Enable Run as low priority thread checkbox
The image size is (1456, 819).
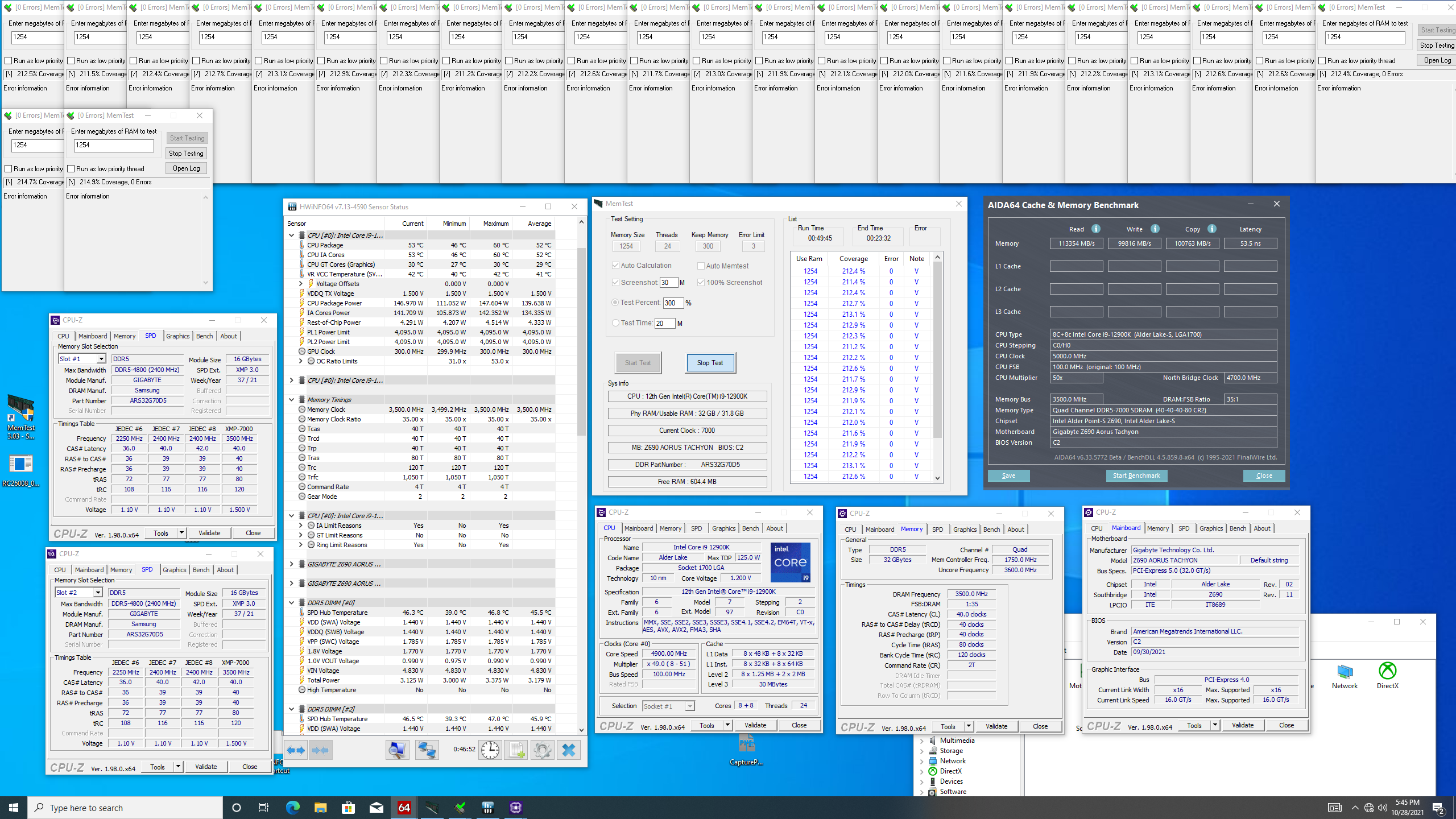point(72,169)
